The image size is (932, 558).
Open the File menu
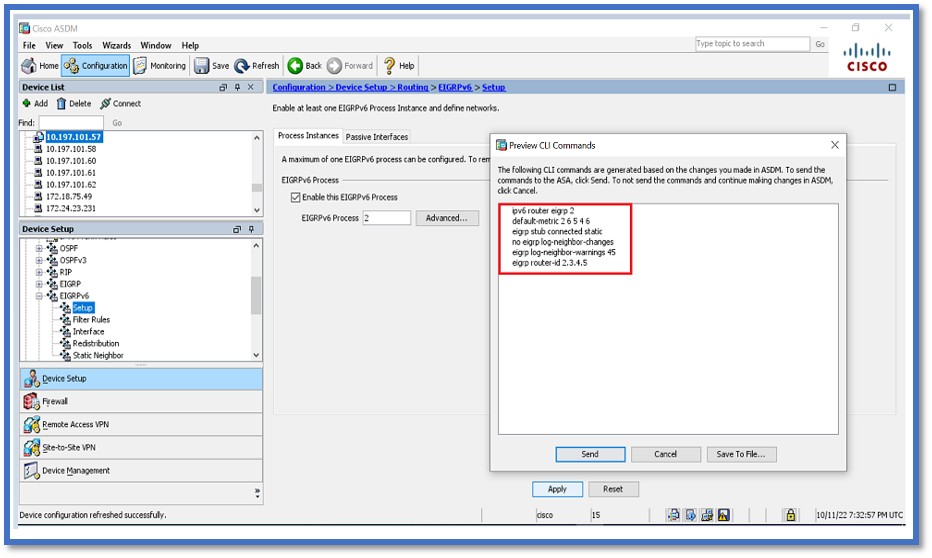click(29, 45)
